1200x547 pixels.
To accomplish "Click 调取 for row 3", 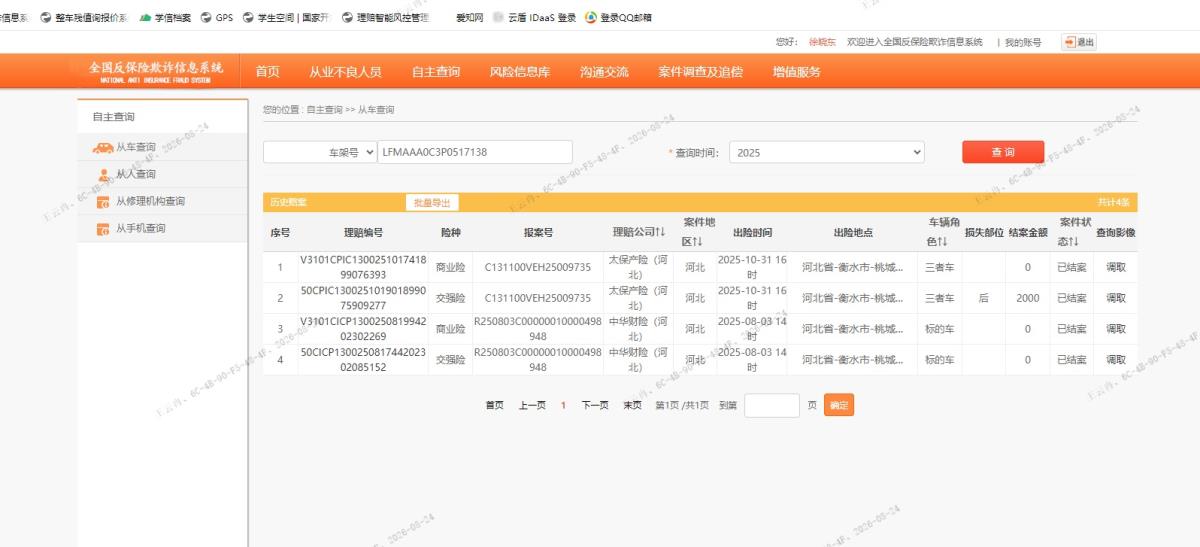I will [x=1115, y=328].
